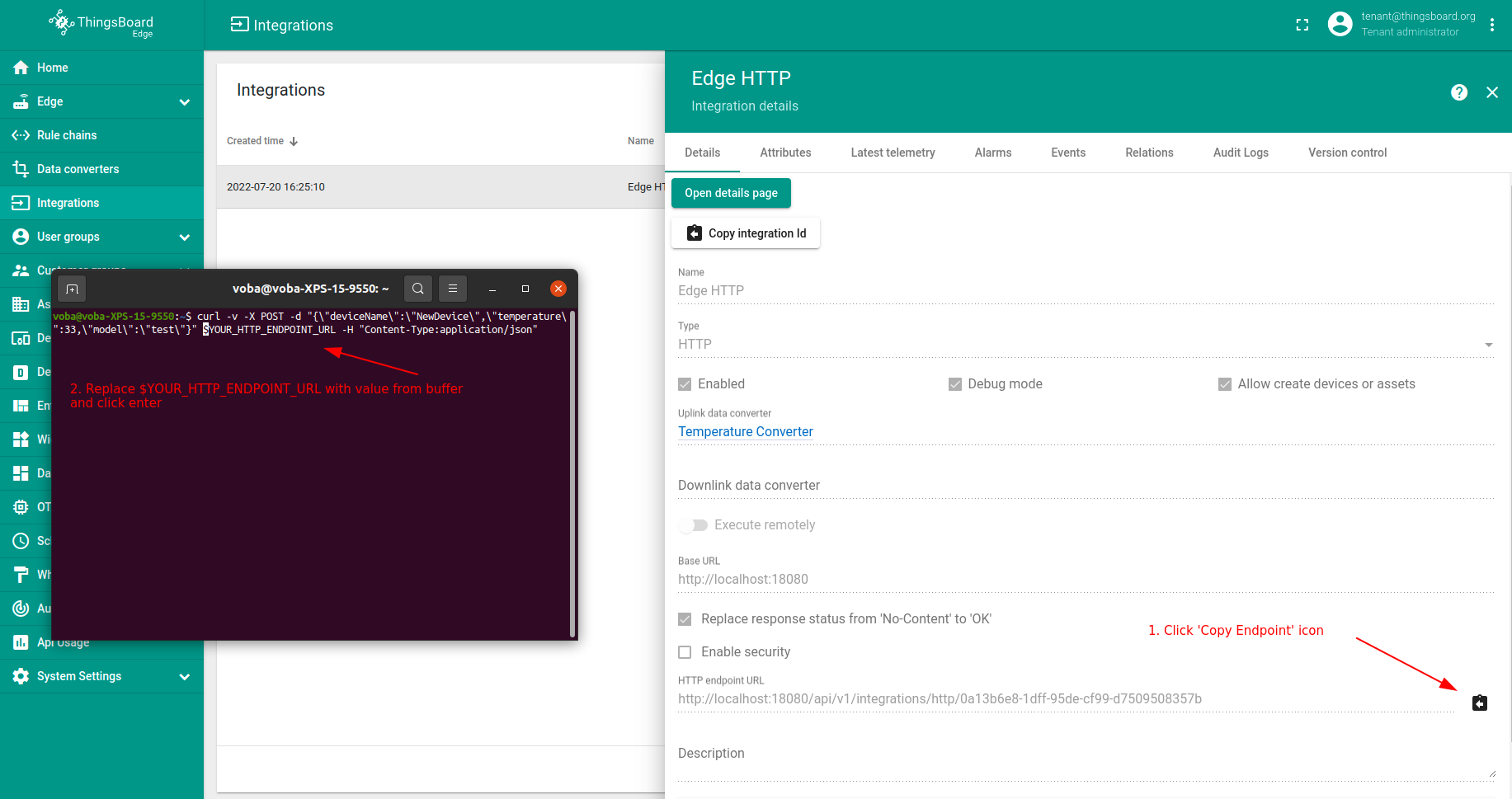
Task: Click the White labeling paint roller icon
Action: point(21,575)
